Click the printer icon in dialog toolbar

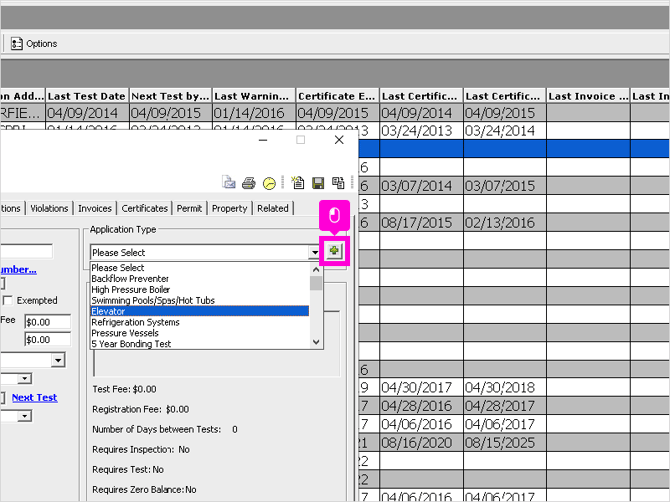(249, 183)
